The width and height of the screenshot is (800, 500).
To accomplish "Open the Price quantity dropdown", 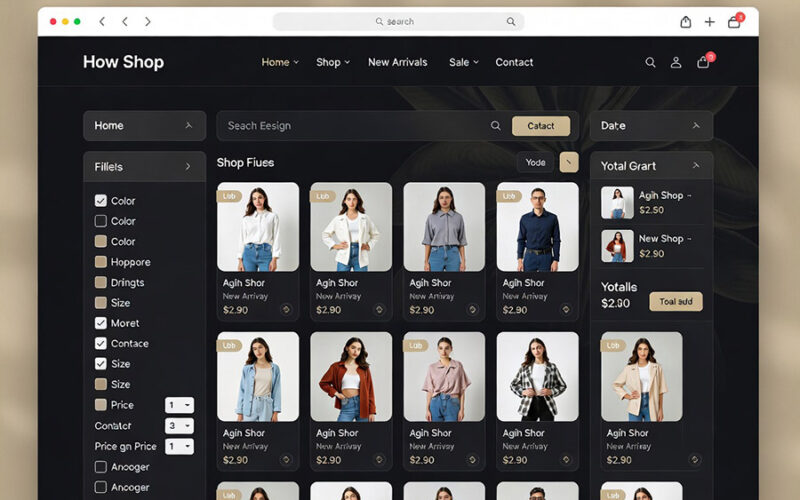I will pyautogui.click(x=179, y=405).
